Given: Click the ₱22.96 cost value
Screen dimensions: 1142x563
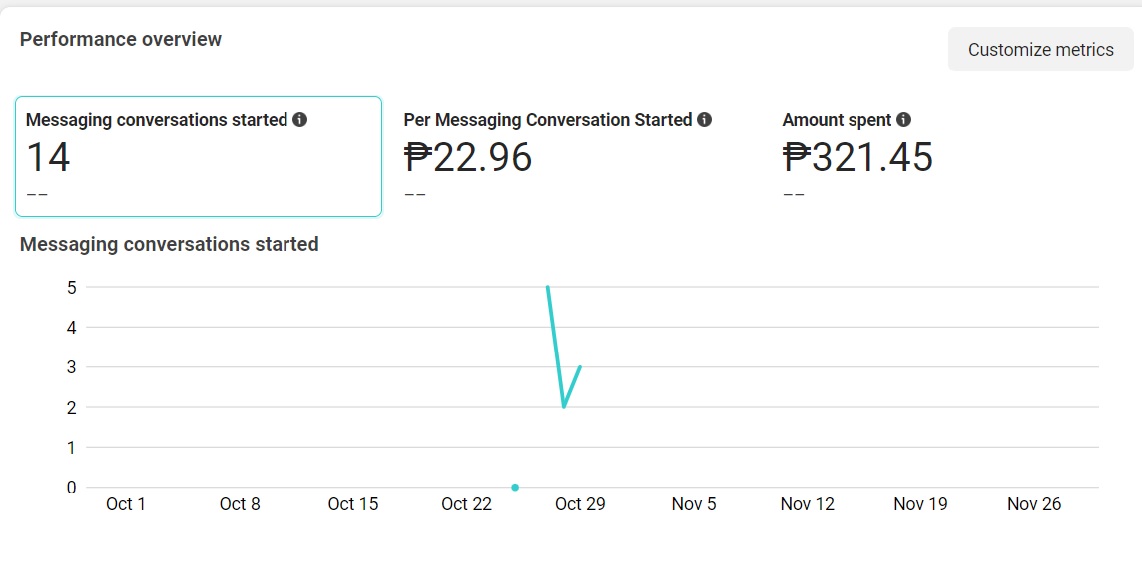Looking at the screenshot, I should click(x=468, y=157).
